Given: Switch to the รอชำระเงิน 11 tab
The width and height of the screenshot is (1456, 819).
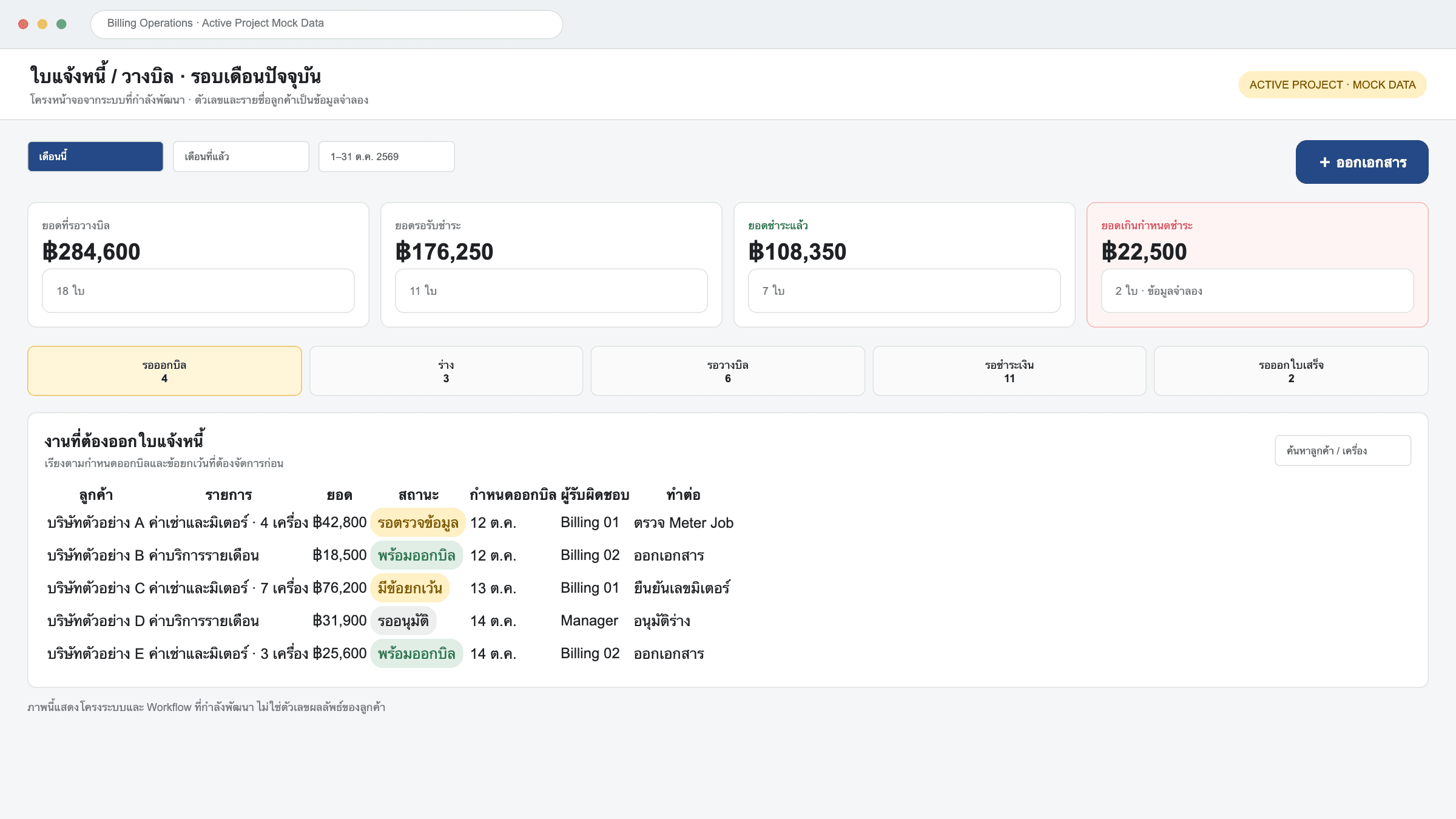Looking at the screenshot, I should tap(1009, 371).
